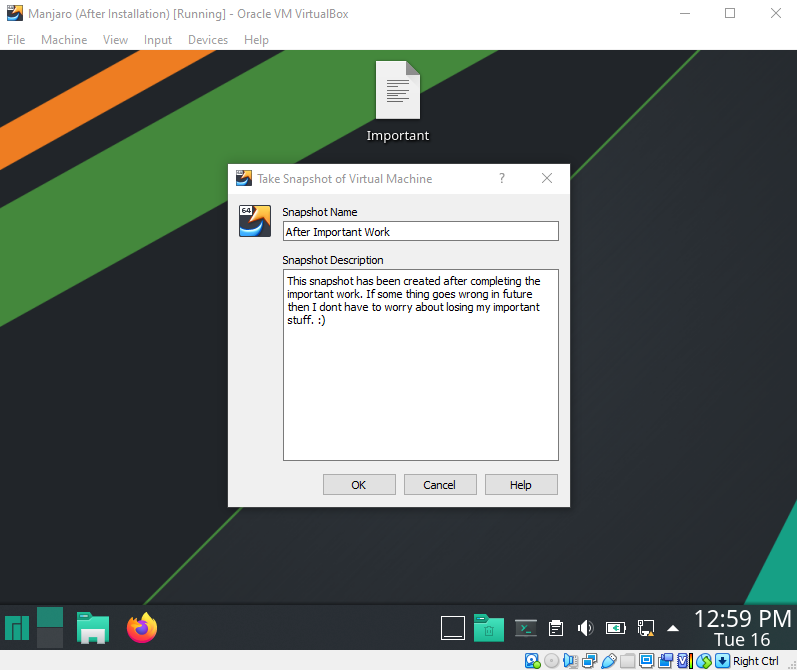Screen dimensions: 797x670
Task: Open the Devices menu
Action: [208, 40]
